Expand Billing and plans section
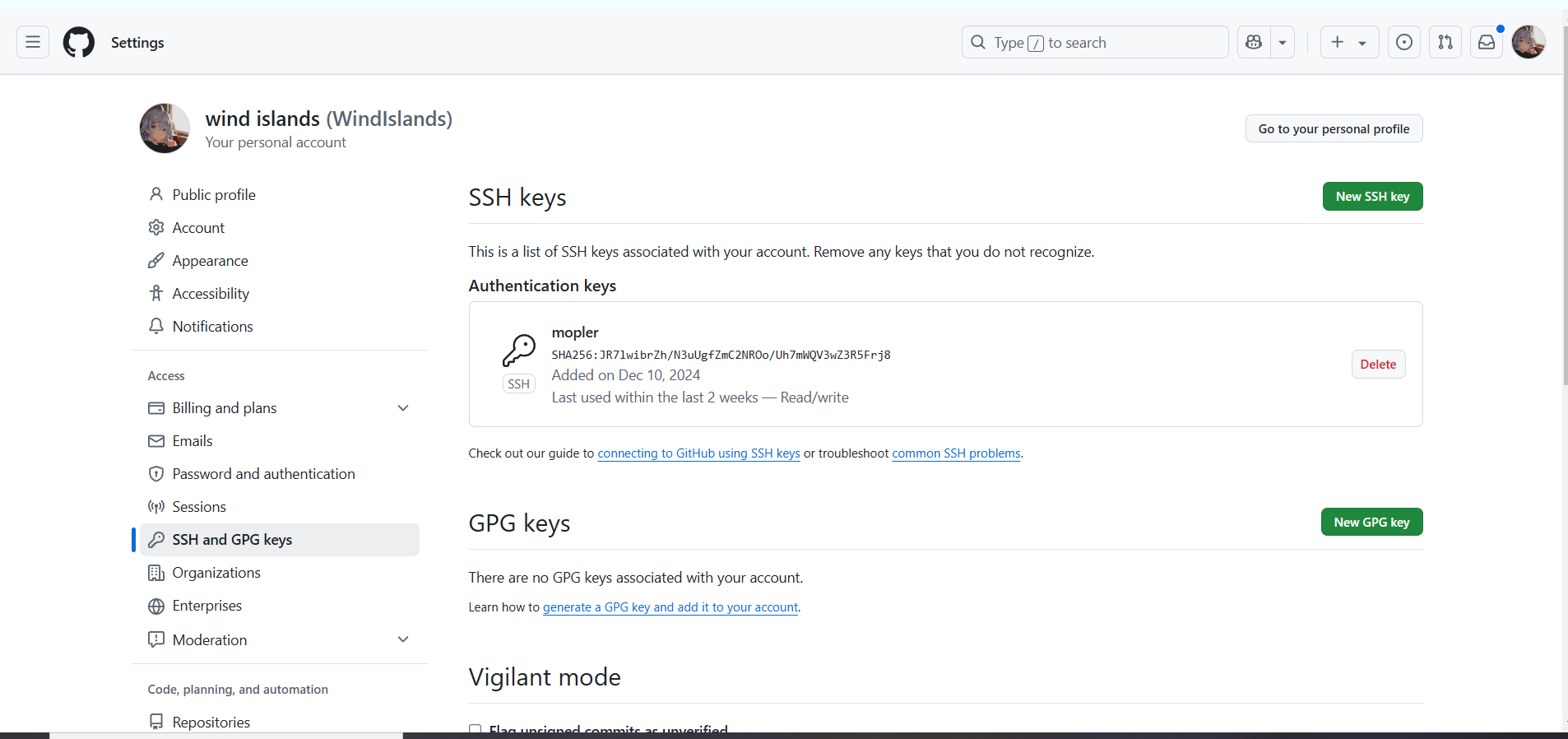The height and width of the screenshot is (739, 1568). [x=403, y=408]
